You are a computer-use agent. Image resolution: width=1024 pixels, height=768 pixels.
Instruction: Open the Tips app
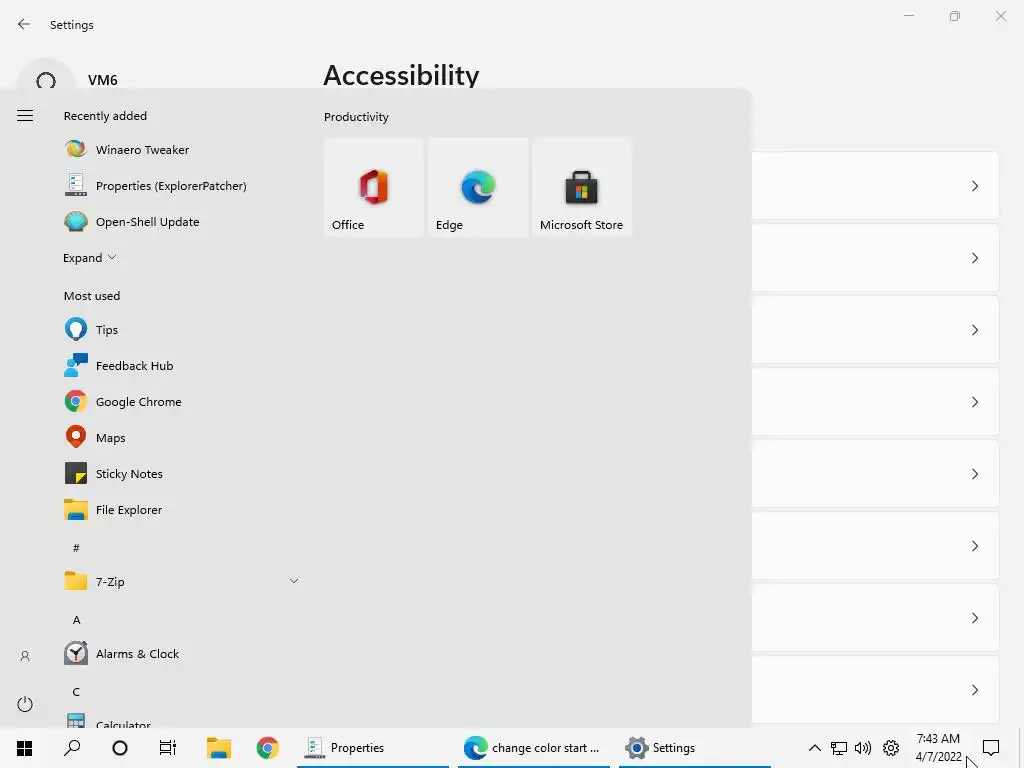point(180,330)
